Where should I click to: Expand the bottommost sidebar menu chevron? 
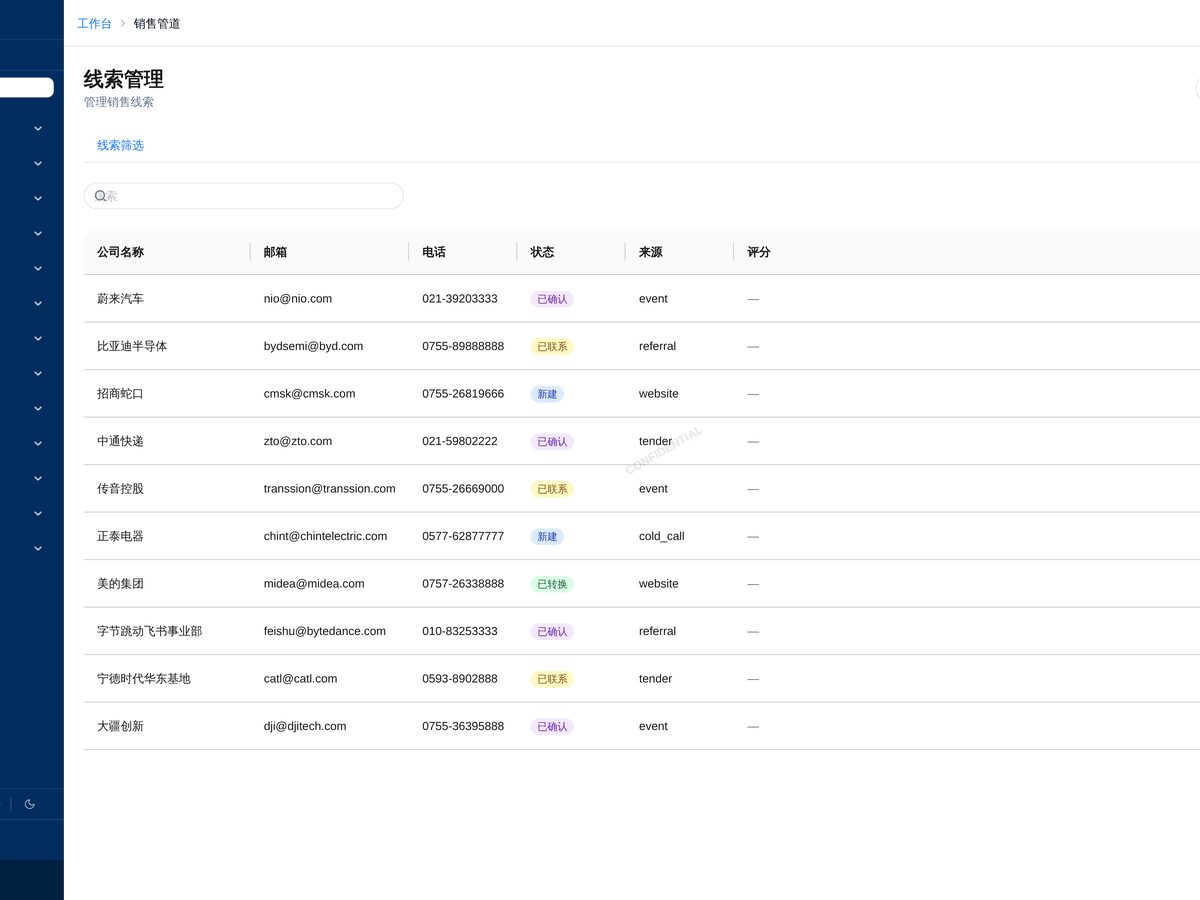pyautogui.click(x=38, y=548)
